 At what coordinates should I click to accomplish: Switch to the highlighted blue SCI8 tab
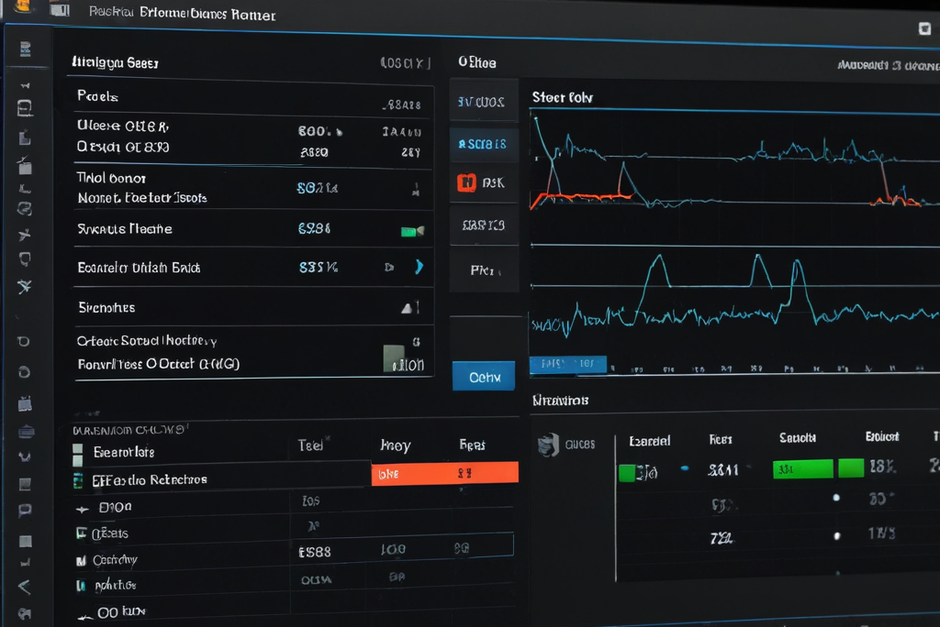tap(483, 144)
